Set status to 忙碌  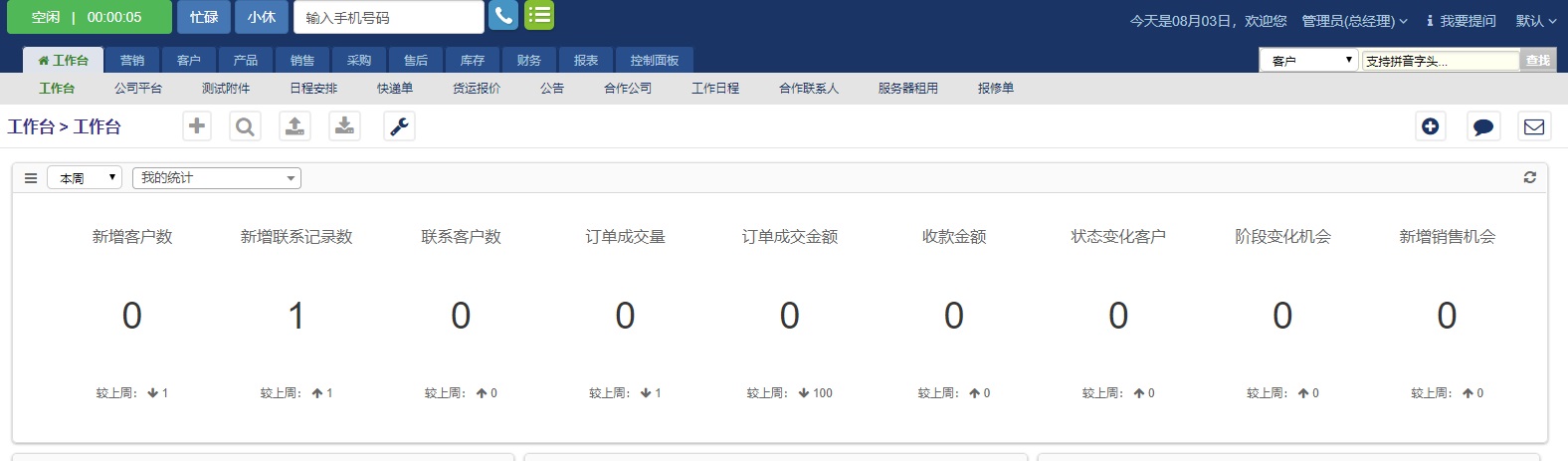click(204, 17)
